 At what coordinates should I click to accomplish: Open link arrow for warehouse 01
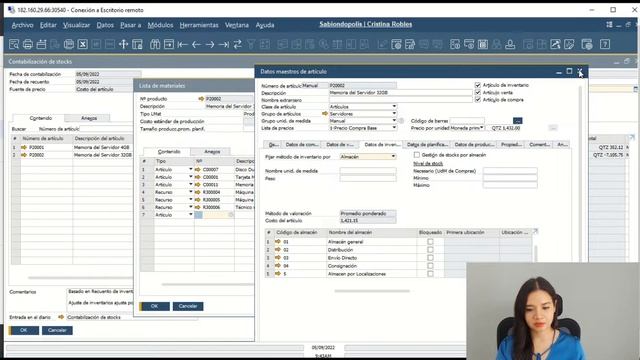pyautogui.click(x=278, y=242)
